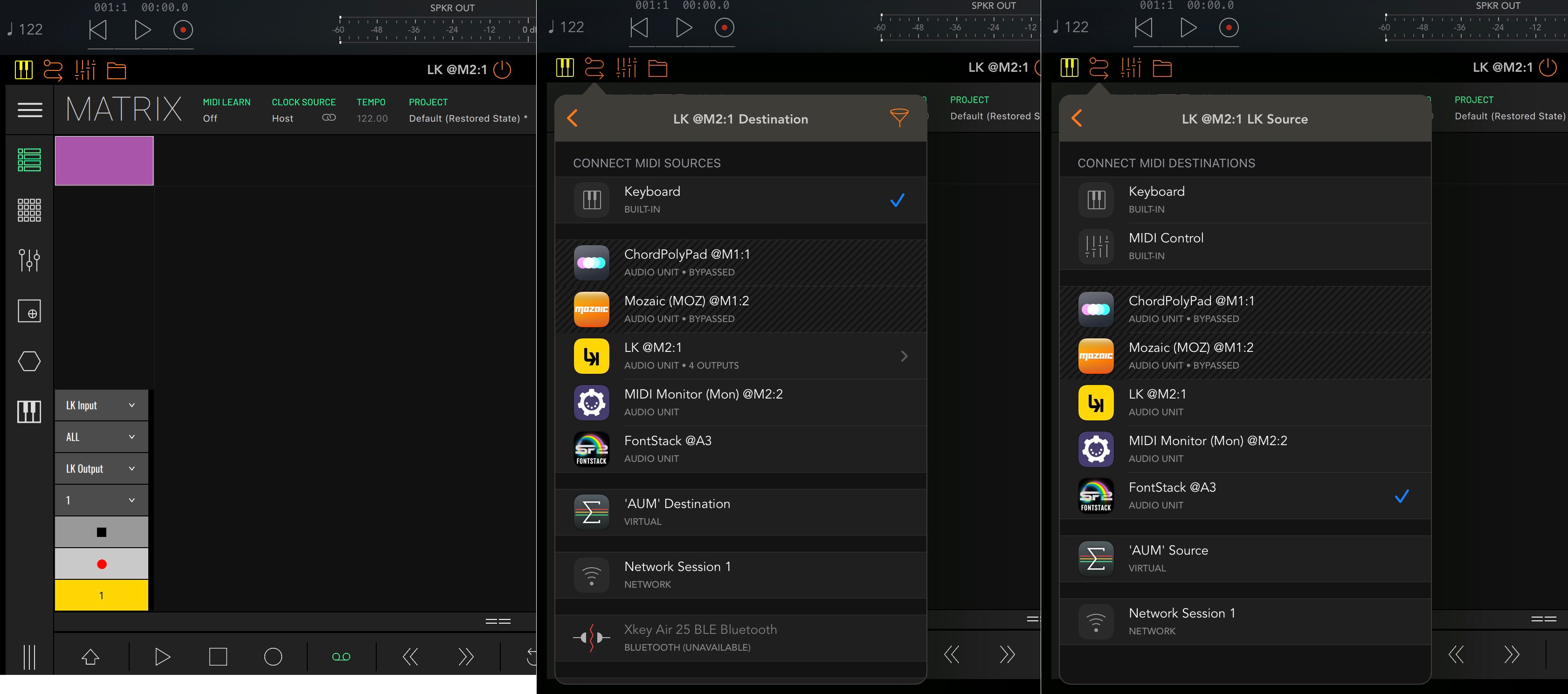Image resolution: width=1568 pixels, height=694 pixels.
Task: Select ChordPolyPad @M1:1 in MIDI Sources
Action: [741, 263]
